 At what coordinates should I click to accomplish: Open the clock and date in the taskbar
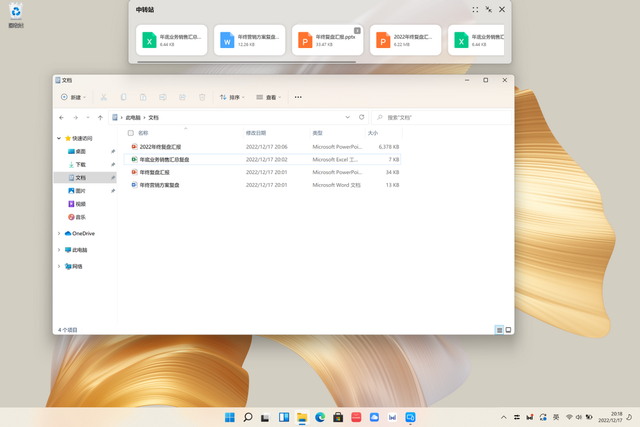[x=611, y=417]
